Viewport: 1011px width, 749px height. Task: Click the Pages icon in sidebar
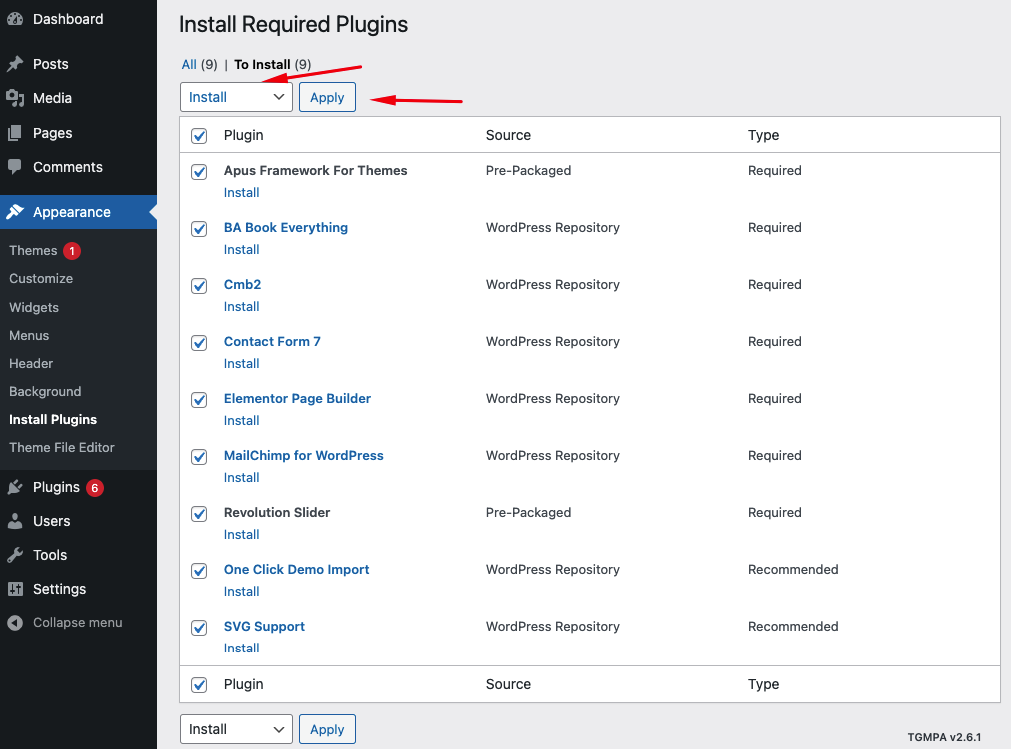[x=15, y=133]
